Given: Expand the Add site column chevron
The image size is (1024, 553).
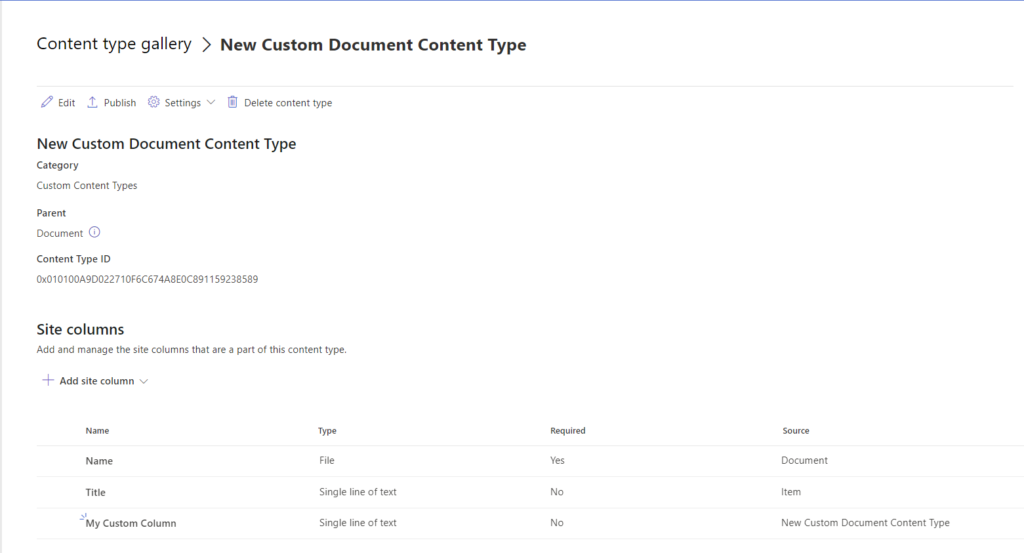Looking at the screenshot, I should coord(144,381).
